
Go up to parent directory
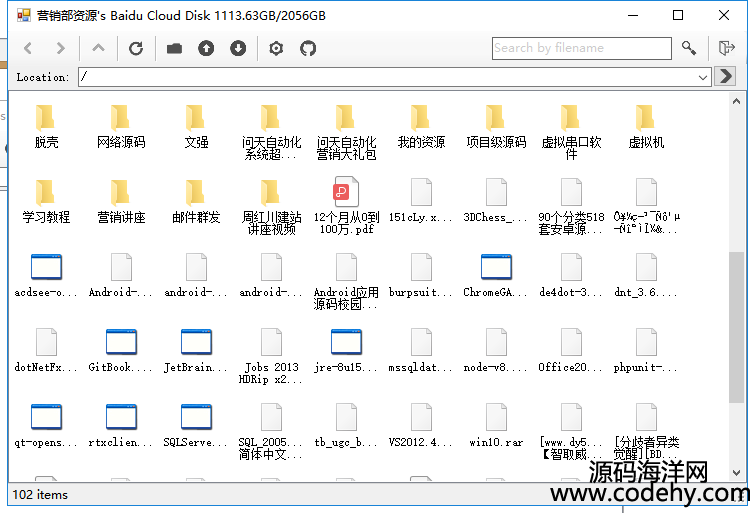98,48
